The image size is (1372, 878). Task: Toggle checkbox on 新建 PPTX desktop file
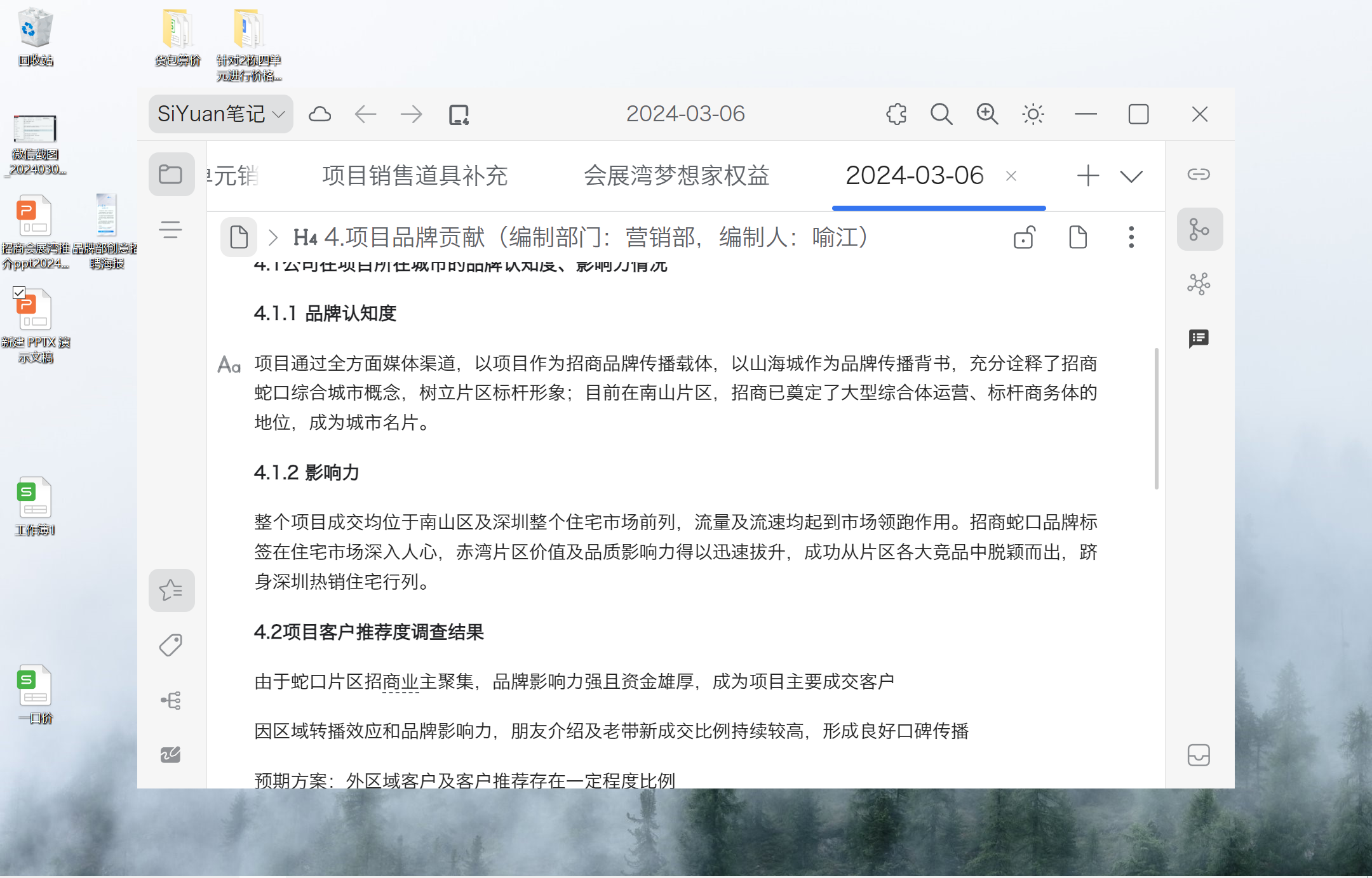[x=19, y=293]
